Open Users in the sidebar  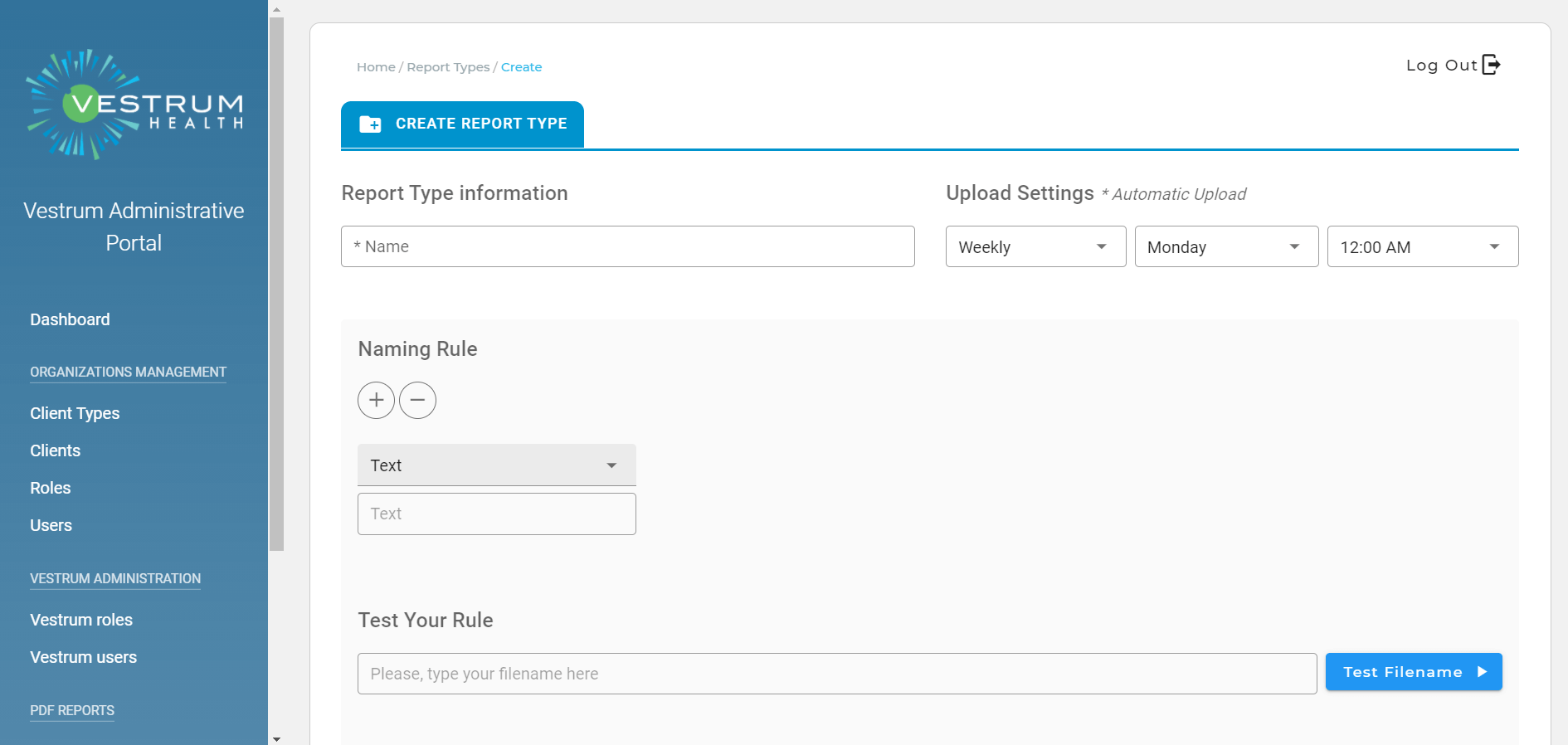pos(51,525)
